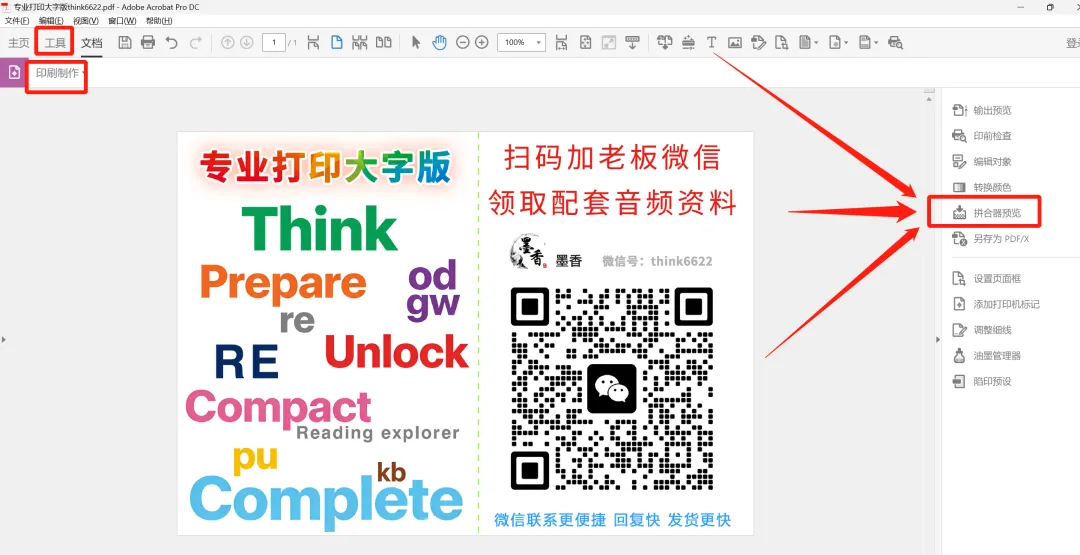Screen dimensions: 1080x555
Task: Expand the left navigation pane arrow
Action: click(3, 339)
